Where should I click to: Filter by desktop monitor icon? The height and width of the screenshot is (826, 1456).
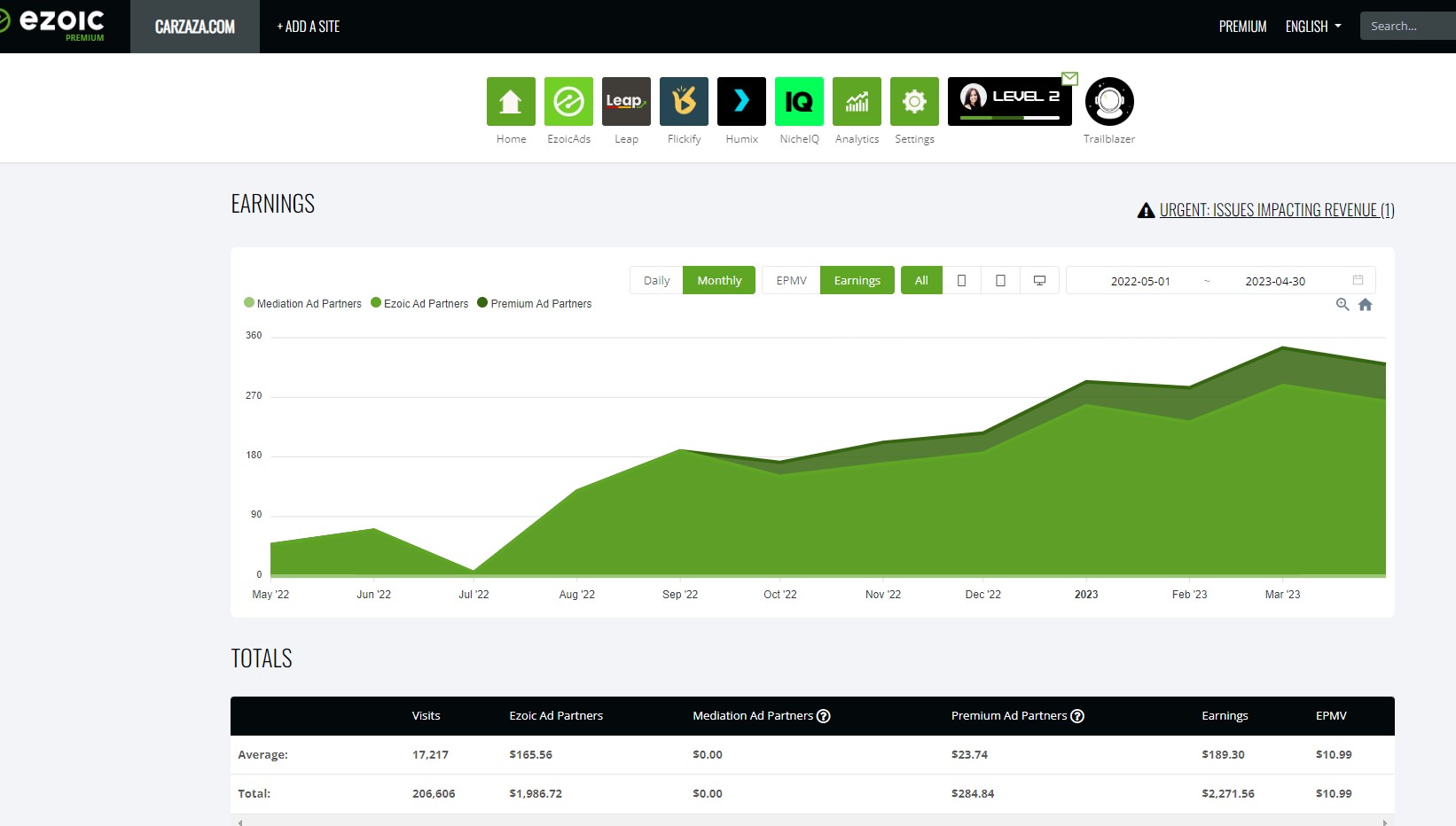point(1039,280)
